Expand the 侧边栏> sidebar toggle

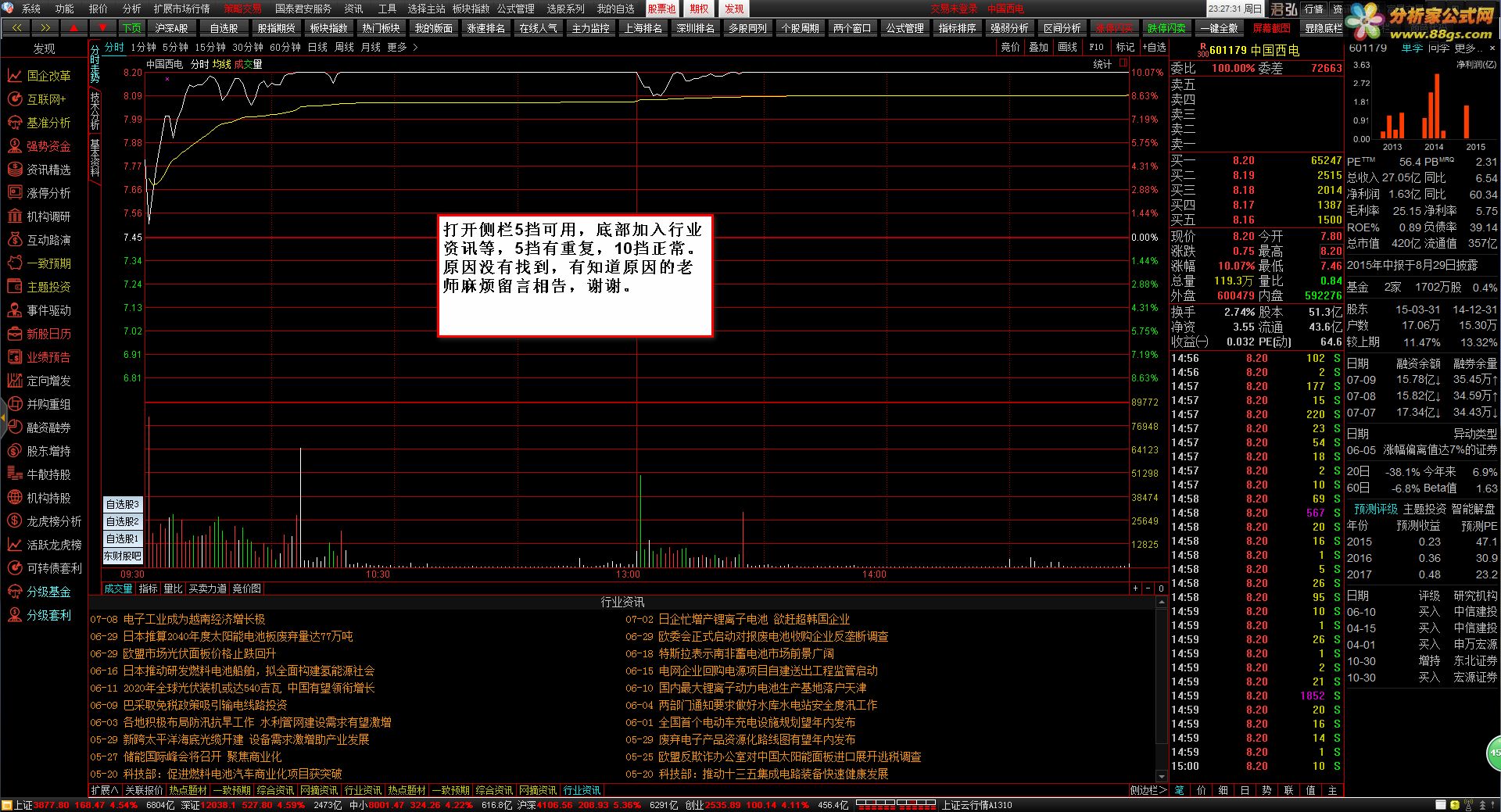click(1148, 790)
